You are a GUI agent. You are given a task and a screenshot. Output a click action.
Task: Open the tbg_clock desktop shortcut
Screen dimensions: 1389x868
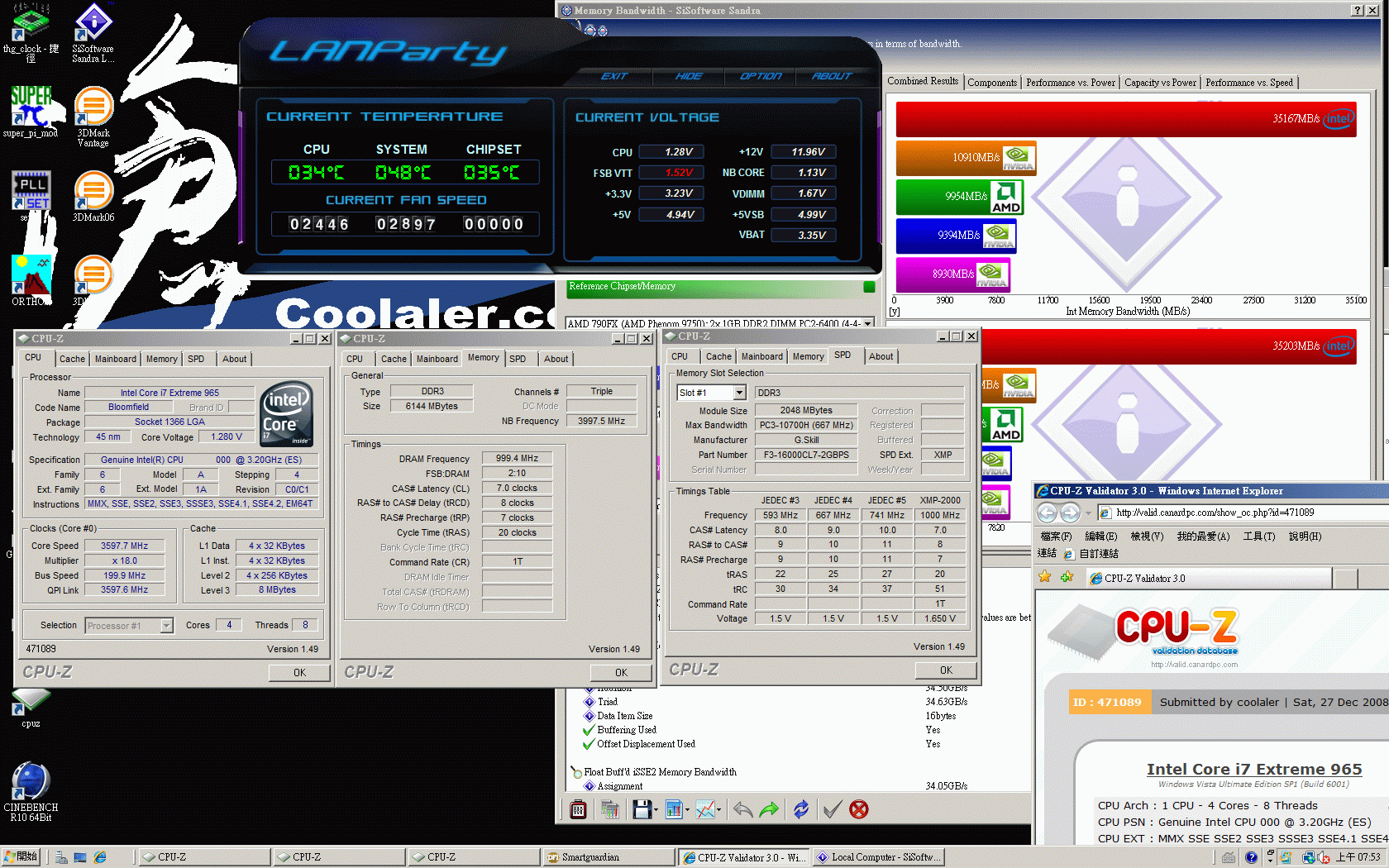point(31,31)
